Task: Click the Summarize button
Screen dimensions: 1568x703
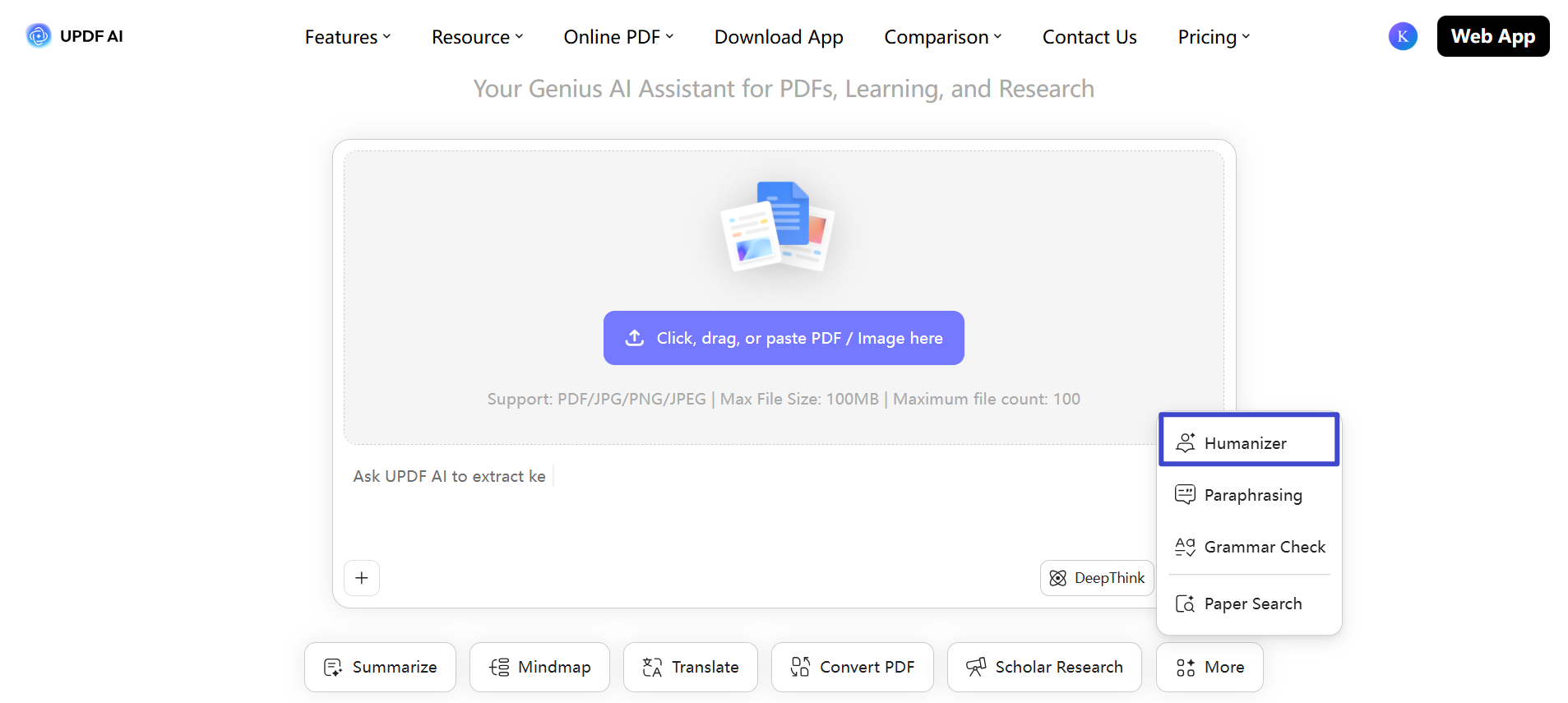Action: 380,667
